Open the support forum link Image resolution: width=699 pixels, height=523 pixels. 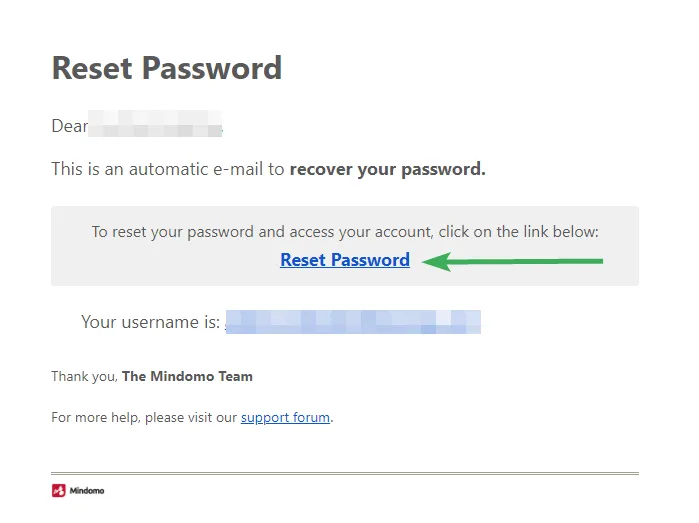[x=285, y=417]
